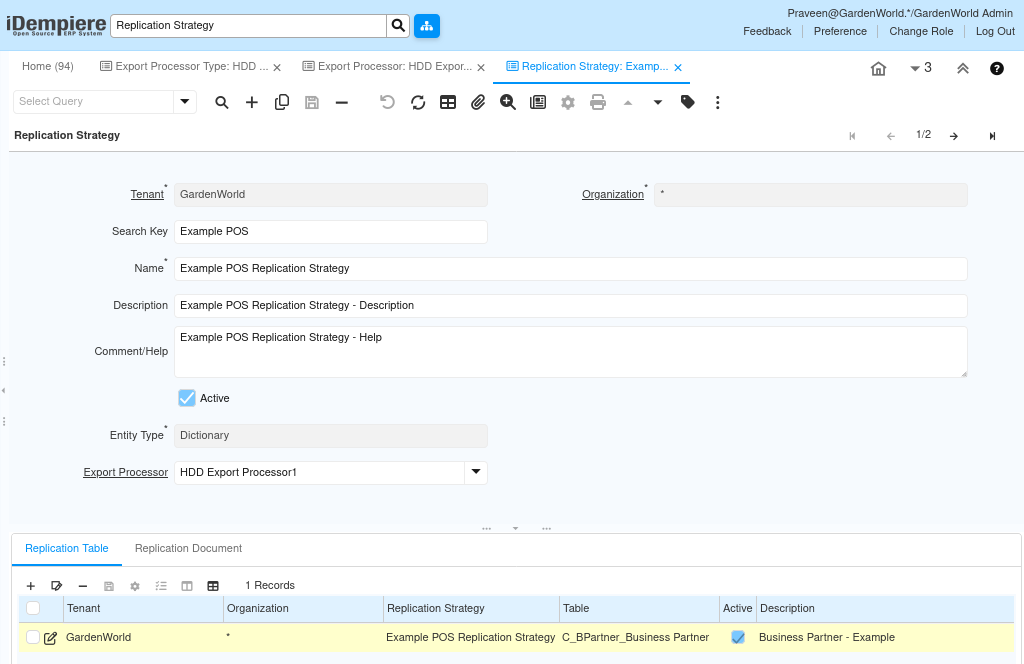Screen dimensions: 1024x664
Task: Click the edit record icon in detail toolbar
Action: pos(57,586)
